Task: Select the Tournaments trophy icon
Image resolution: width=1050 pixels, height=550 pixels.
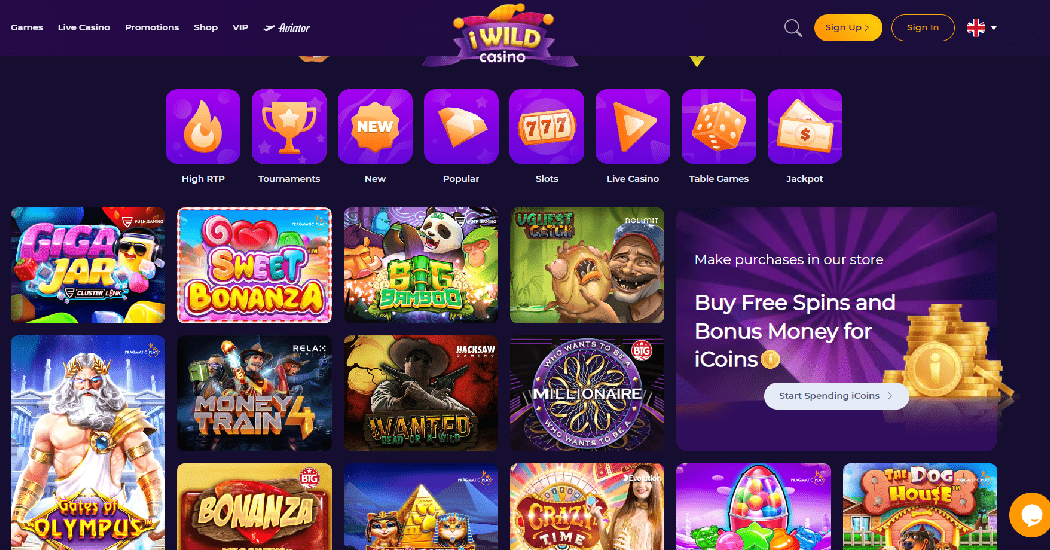Action: [x=289, y=127]
